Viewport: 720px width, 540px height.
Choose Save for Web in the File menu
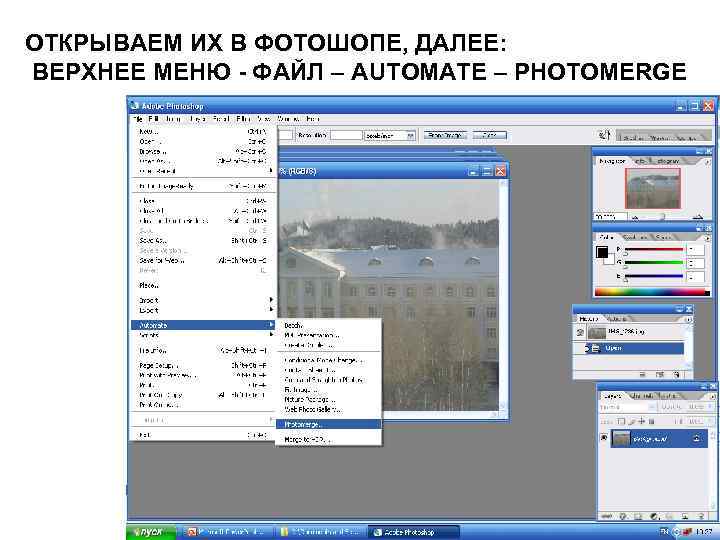tap(203, 260)
